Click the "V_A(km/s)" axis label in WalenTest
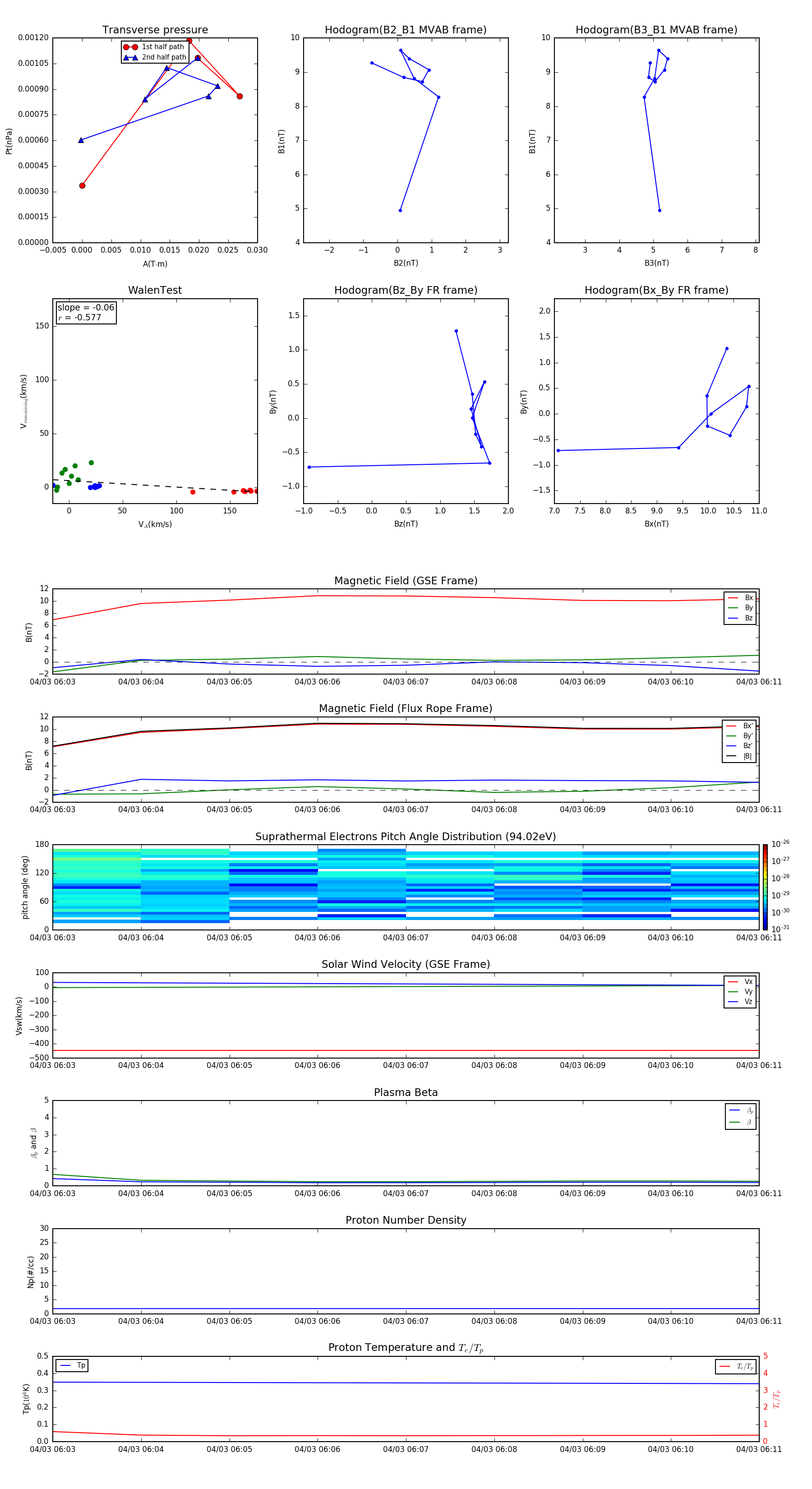Screen dimensions: 812x1489 click(x=155, y=525)
